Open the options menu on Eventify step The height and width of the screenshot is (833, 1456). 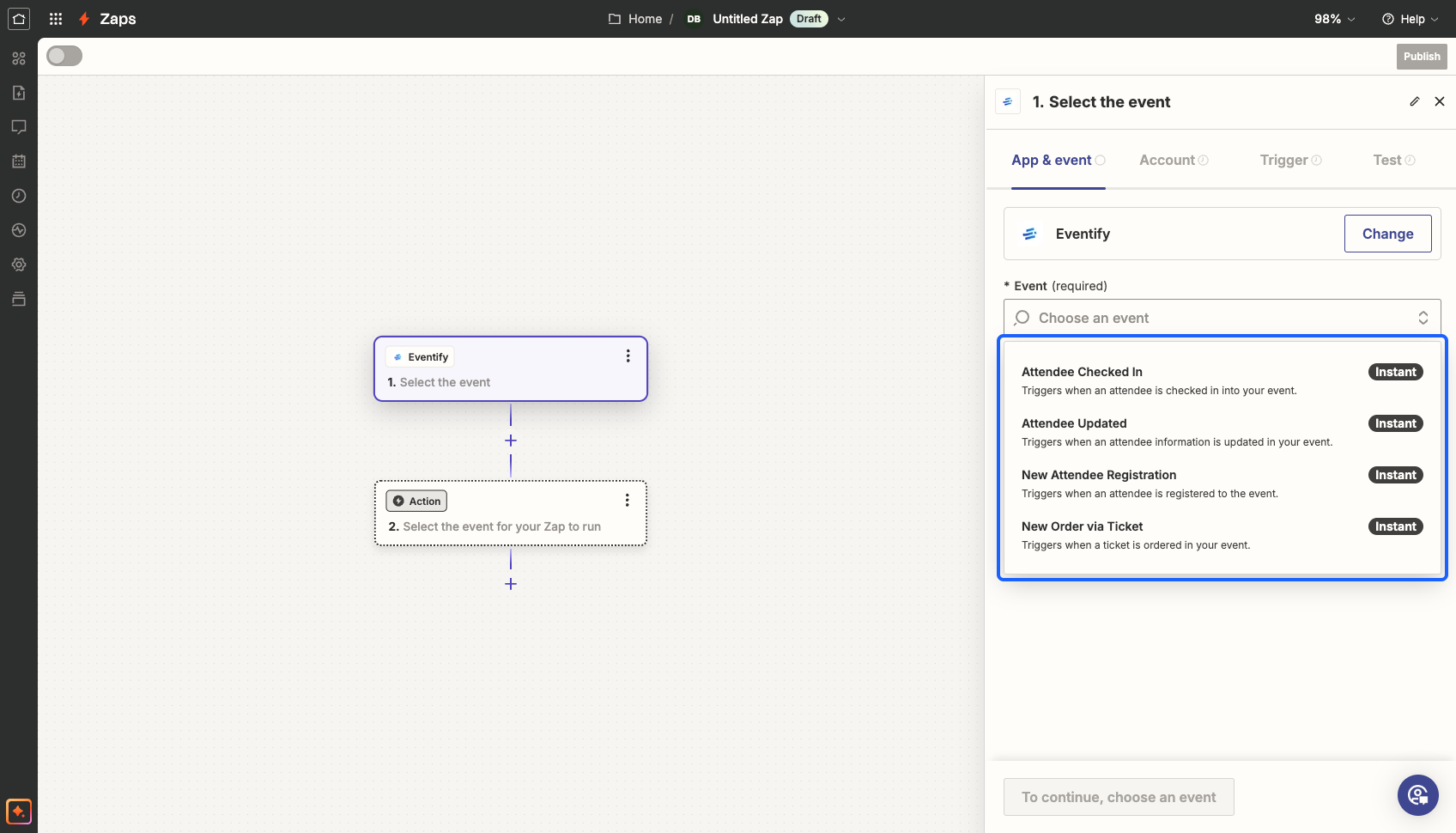pos(628,356)
